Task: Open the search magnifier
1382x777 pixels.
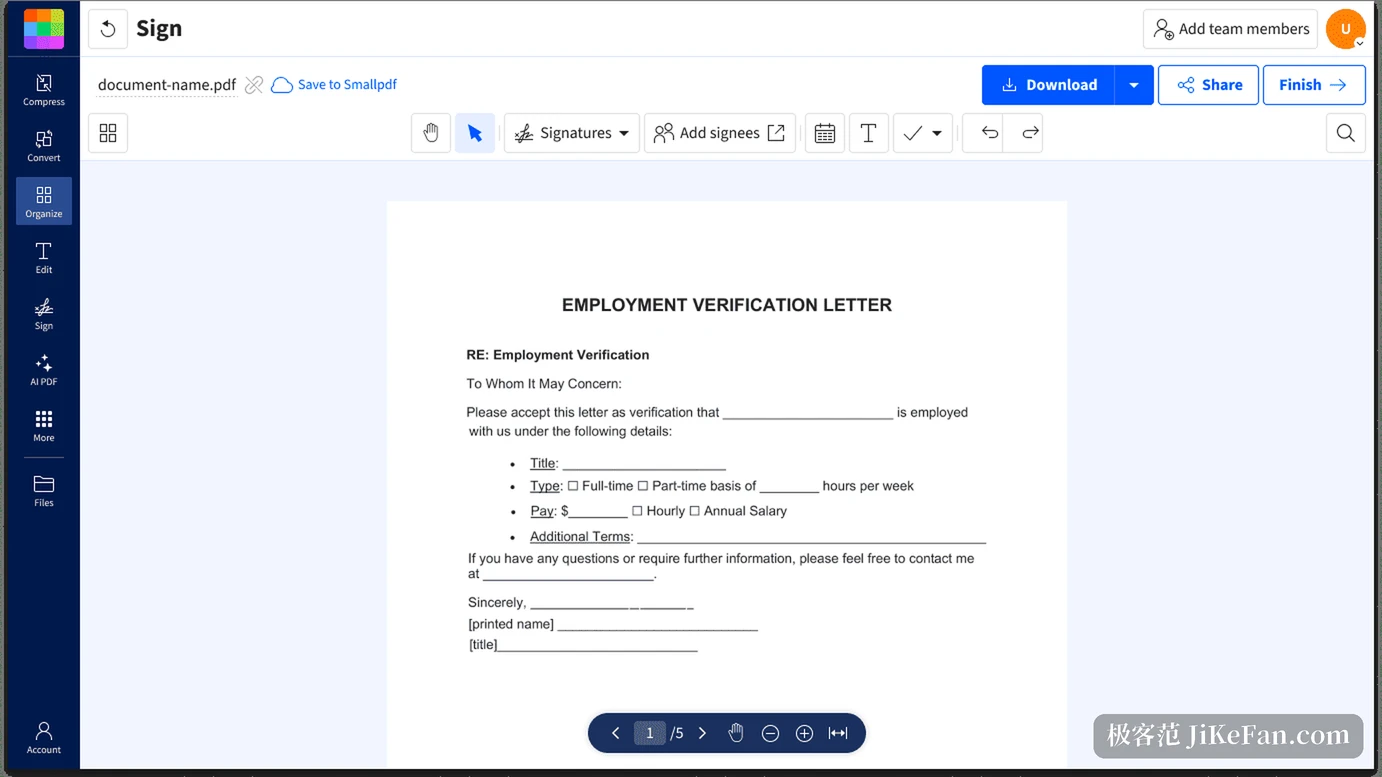Action: (x=1346, y=133)
